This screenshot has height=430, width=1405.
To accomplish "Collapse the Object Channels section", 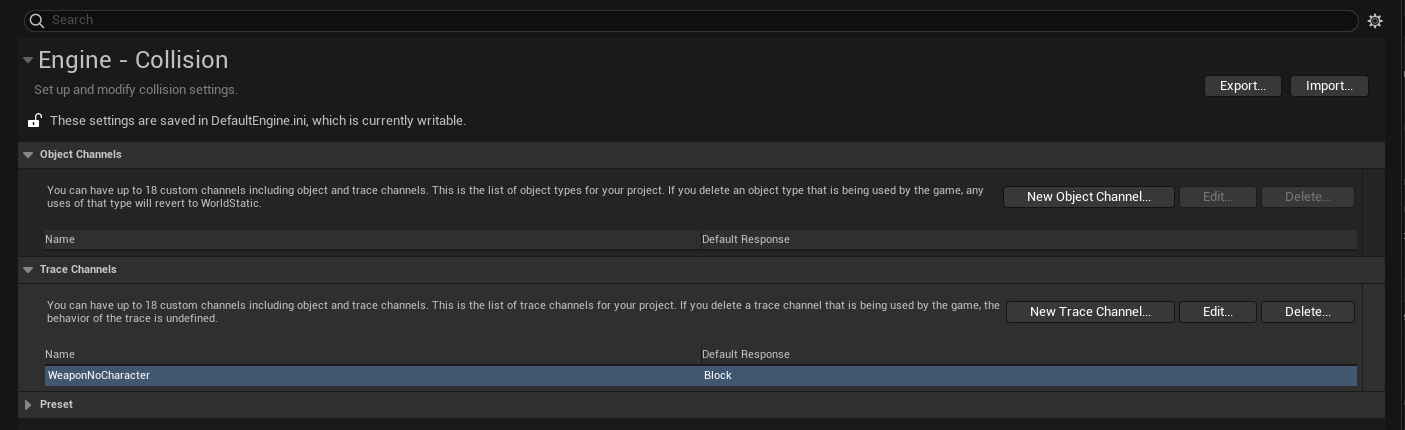I will pyautogui.click(x=28, y=155).
